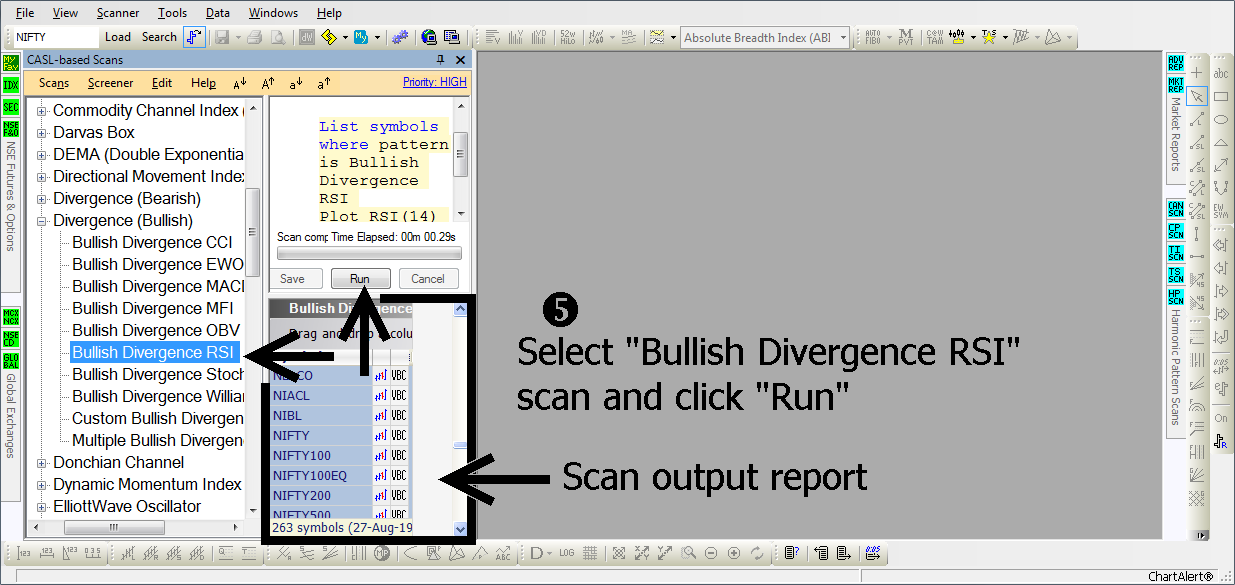
Task: Toggle the On button in right toolbar
Action: [1221, 418]
